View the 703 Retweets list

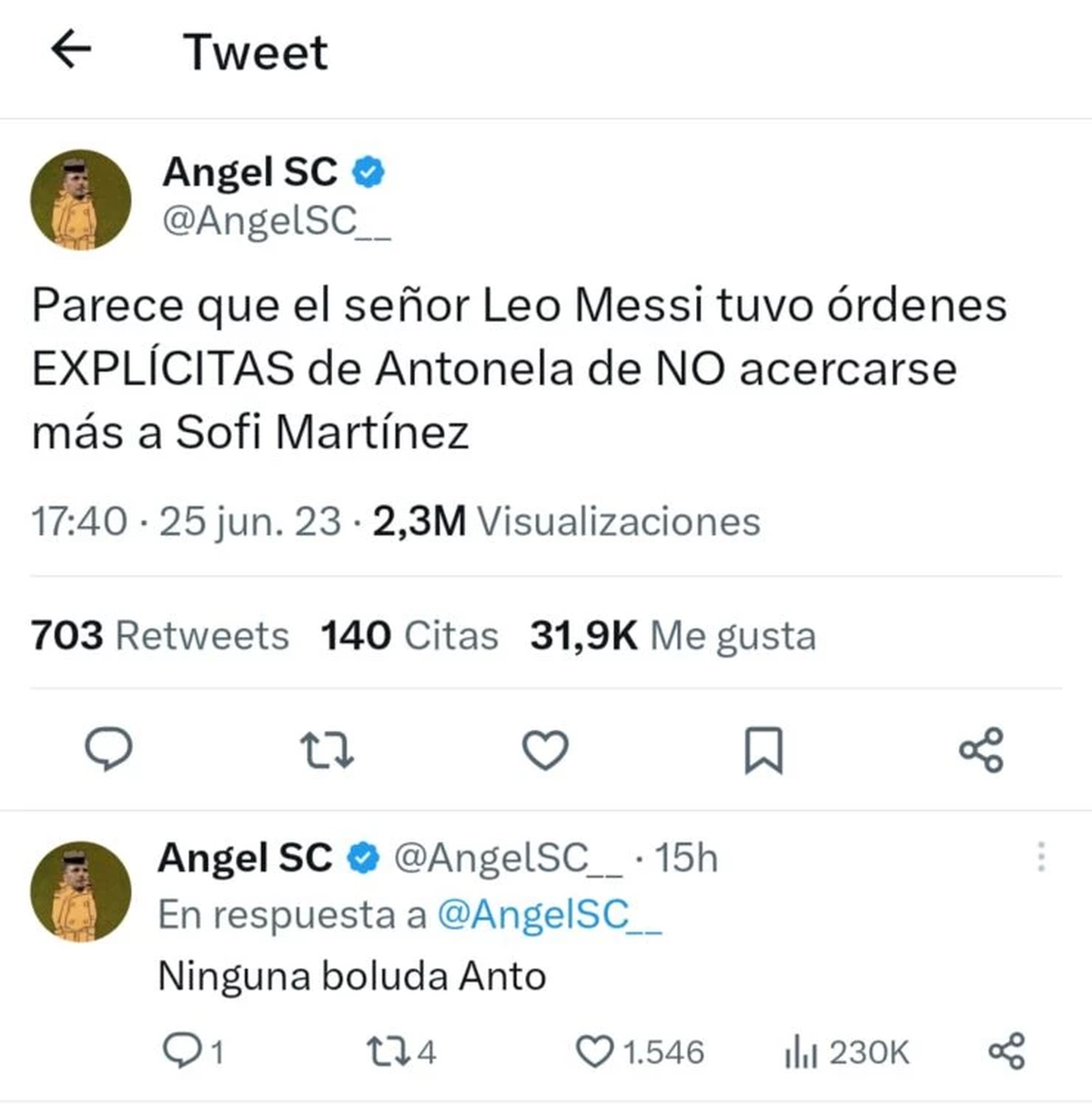[x=159, y=636]
